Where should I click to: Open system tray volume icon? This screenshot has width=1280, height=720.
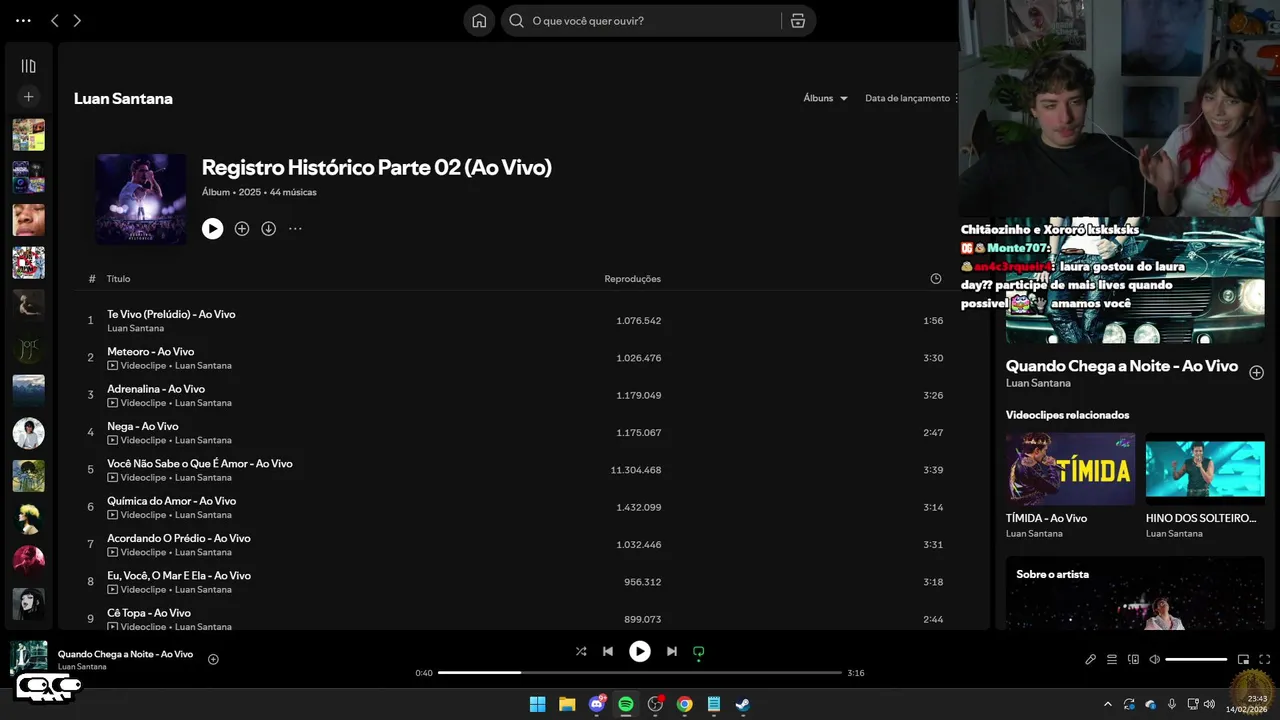tap(1211, 704)
